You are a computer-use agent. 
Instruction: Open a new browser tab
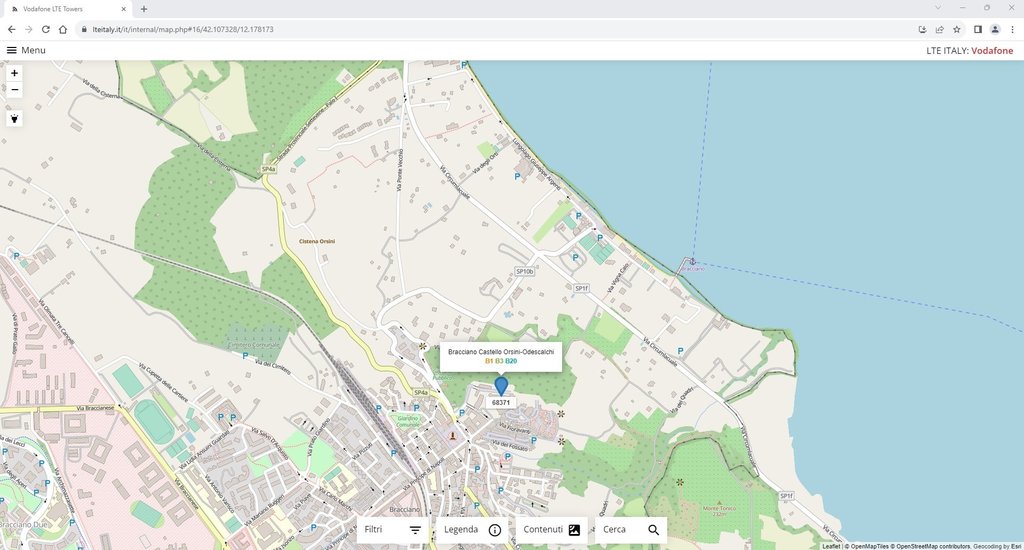144,9
